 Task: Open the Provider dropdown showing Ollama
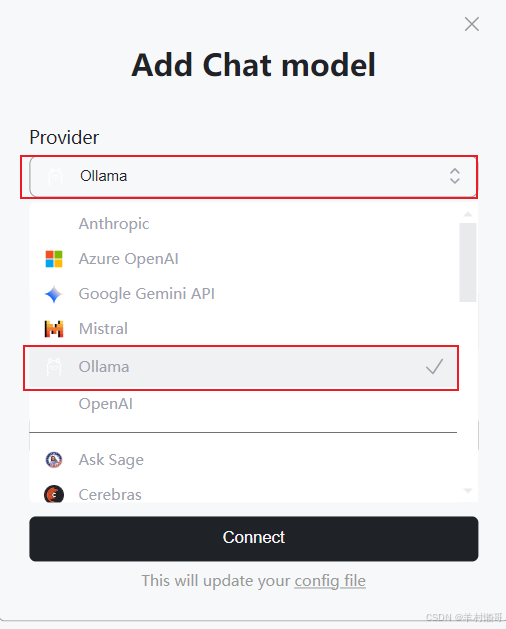253,177
